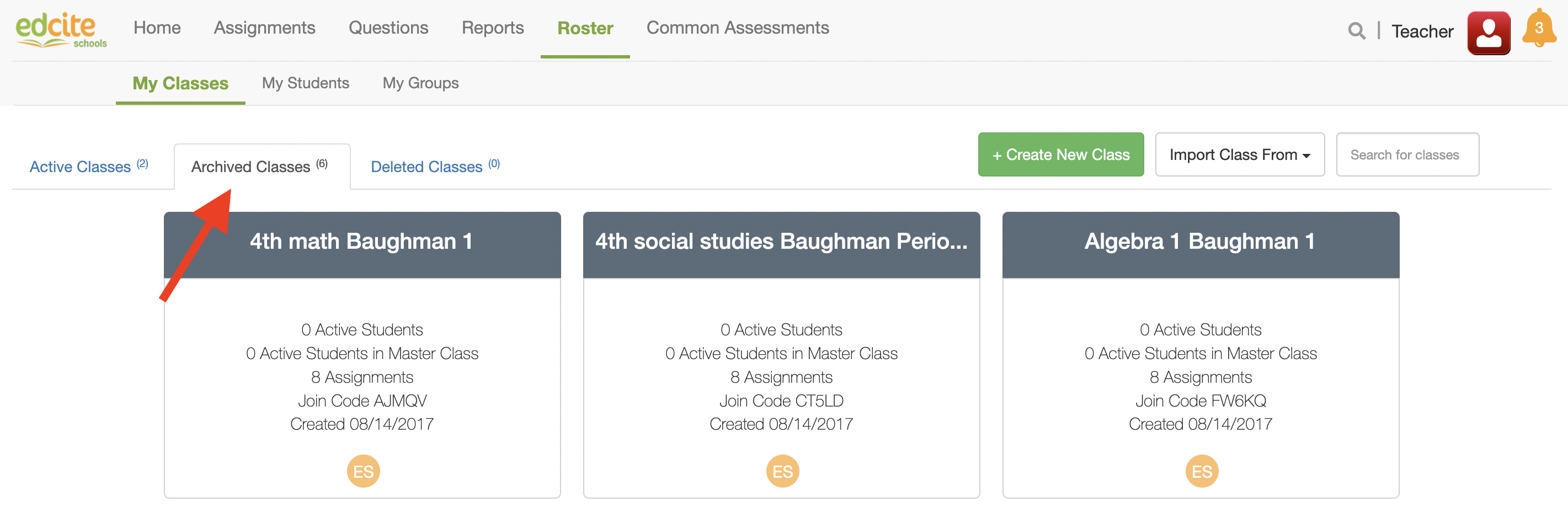Open the notifications bell icon
1568x513 pixels.
(x=1538, y=29)
